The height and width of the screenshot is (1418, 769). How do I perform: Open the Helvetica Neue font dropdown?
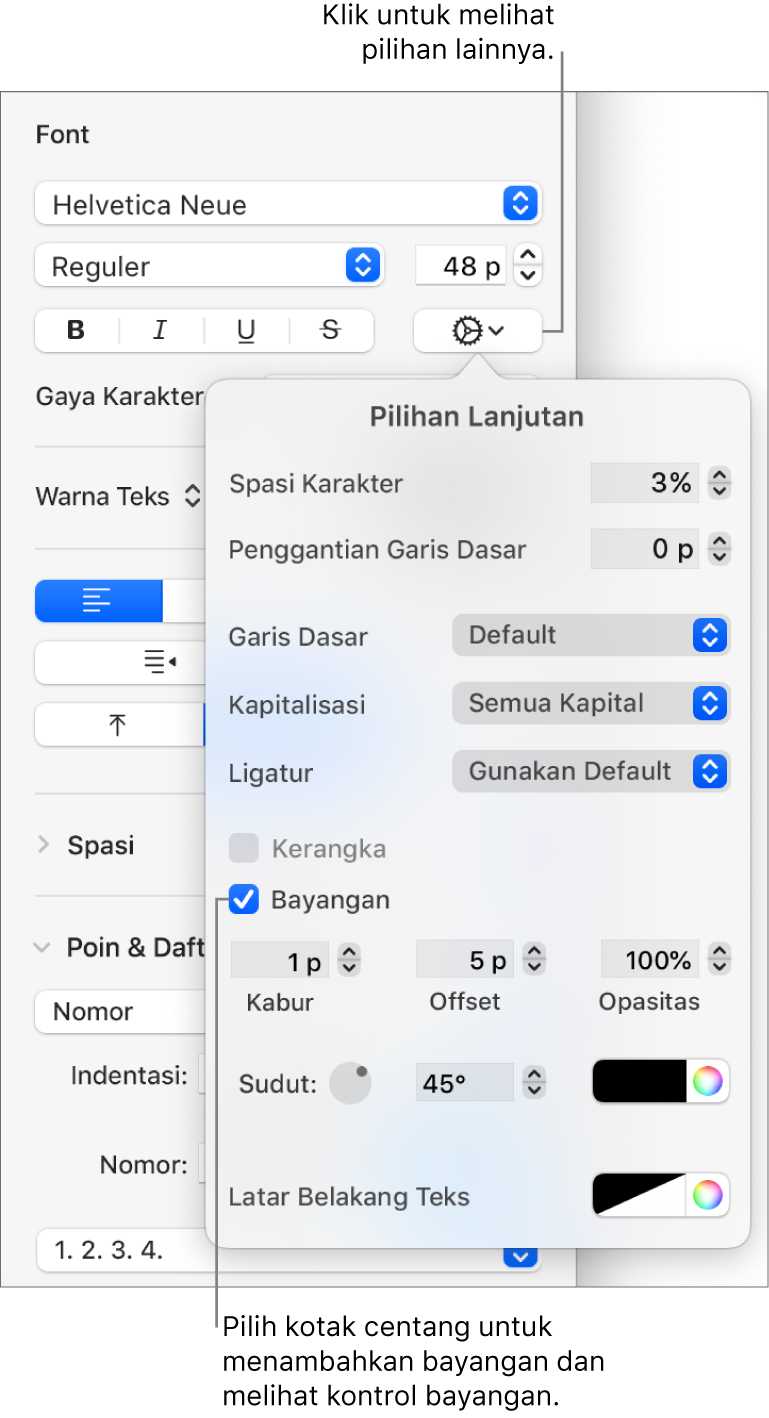288,205
